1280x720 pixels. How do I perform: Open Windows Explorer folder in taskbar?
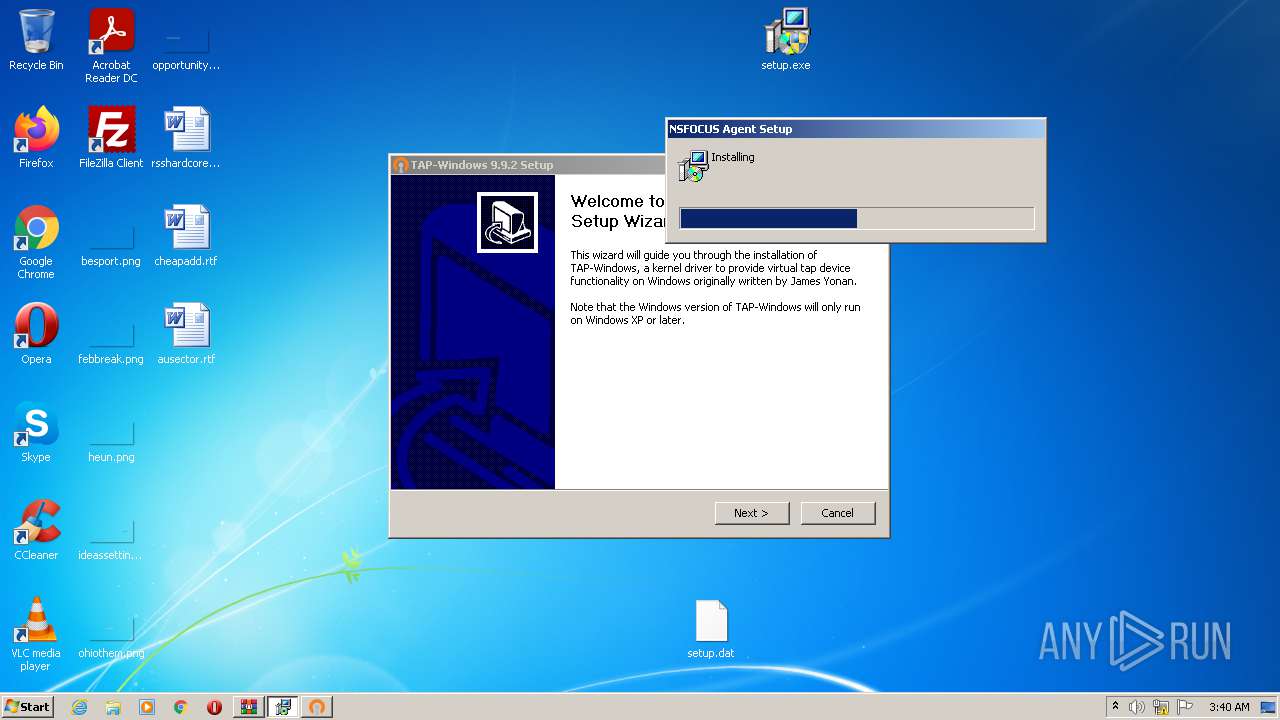tap(113, 707)
